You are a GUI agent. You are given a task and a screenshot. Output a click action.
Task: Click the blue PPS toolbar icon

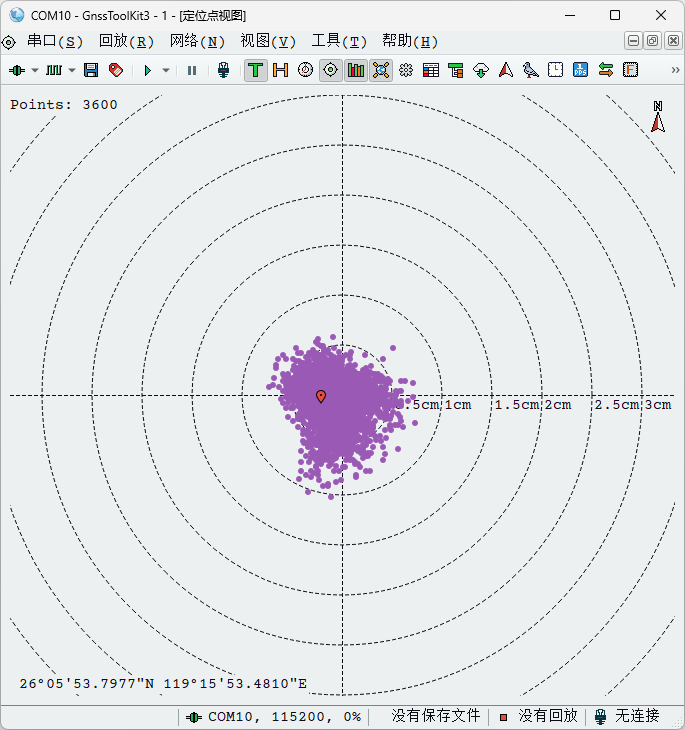pos(580,70)
